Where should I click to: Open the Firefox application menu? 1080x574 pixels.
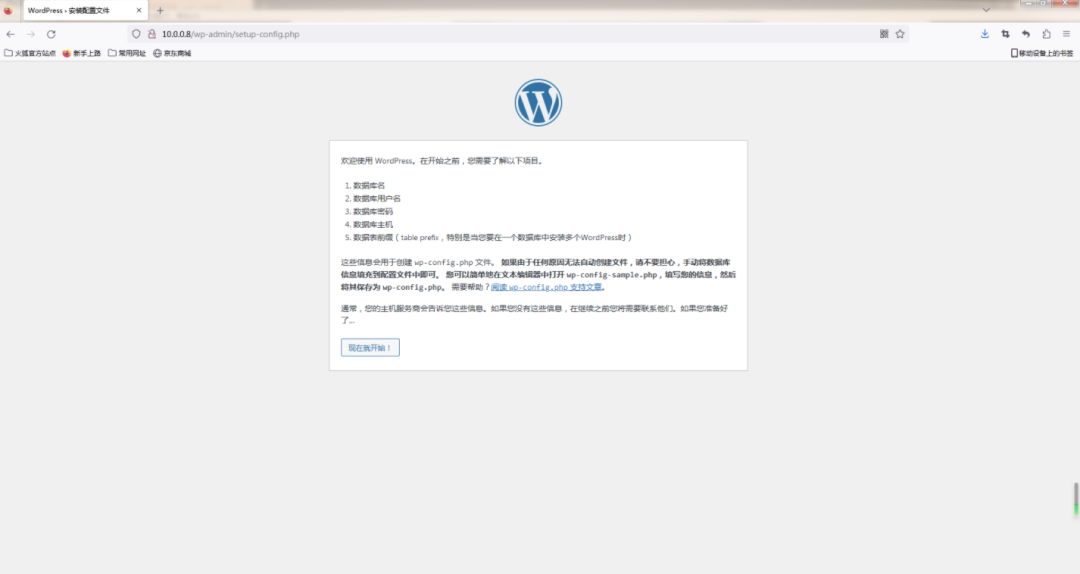click(x=1066, y=34)
